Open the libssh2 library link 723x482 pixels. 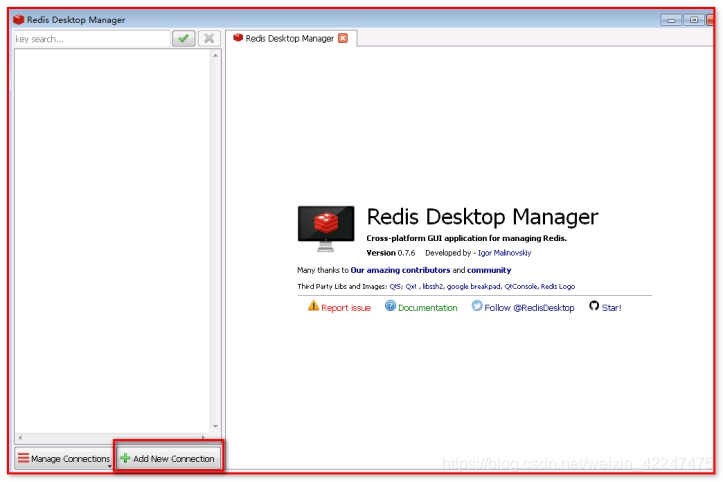pyautogui.click(x=433, y=286)
